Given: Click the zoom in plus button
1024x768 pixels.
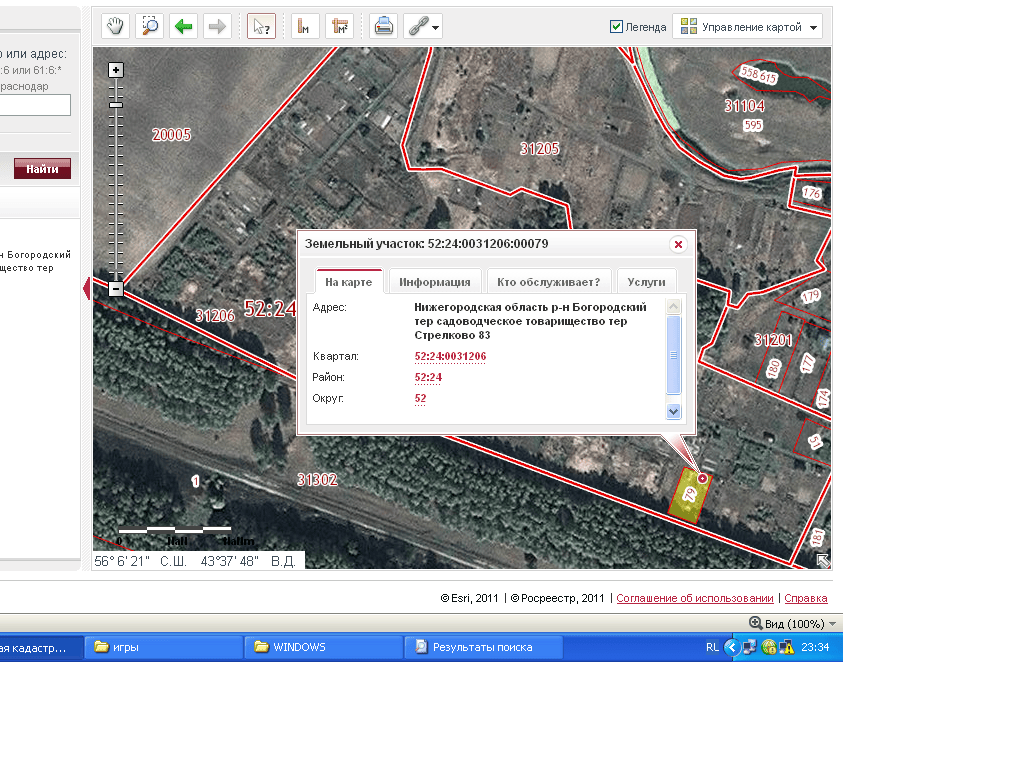Looking at the screenshot, I should point(116,70).
